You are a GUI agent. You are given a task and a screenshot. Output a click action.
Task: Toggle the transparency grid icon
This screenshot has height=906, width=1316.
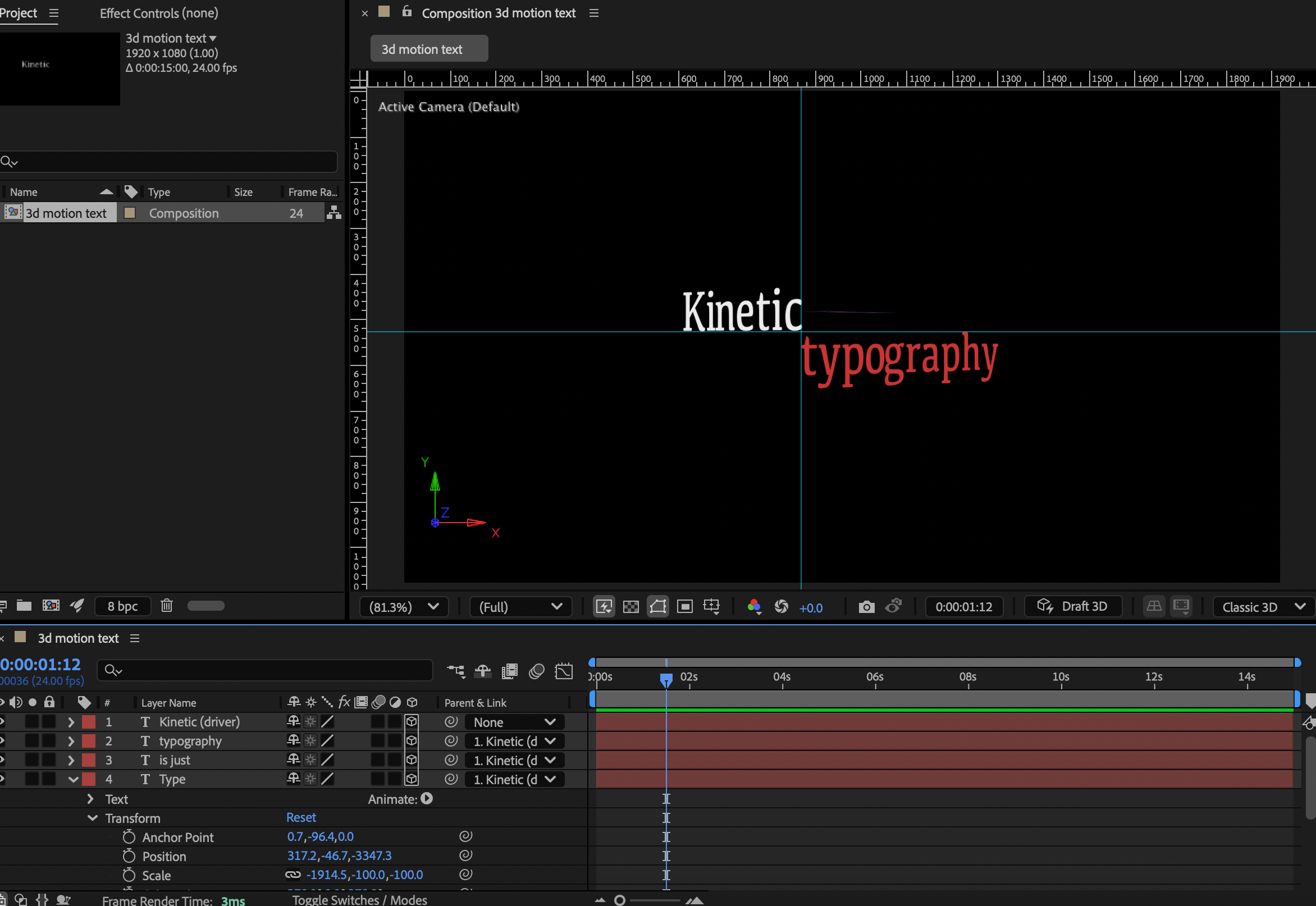click(630, 607)
